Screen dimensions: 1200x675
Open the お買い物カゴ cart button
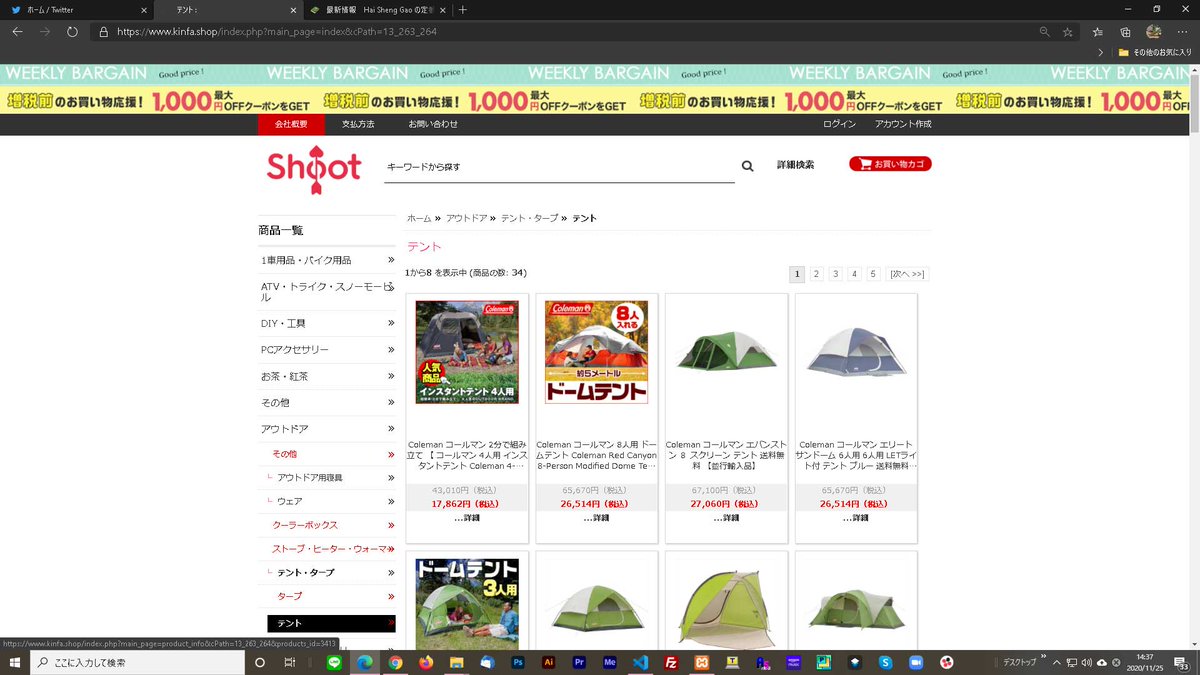click(x=890, y=164)
